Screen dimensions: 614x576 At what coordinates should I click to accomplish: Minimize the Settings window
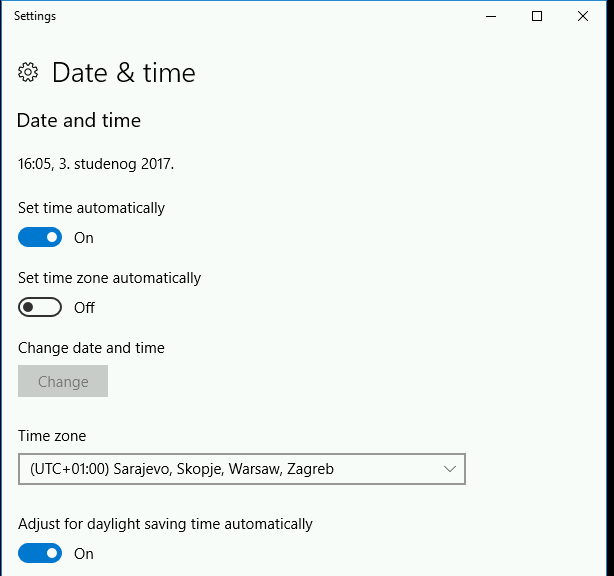[491, 16]
